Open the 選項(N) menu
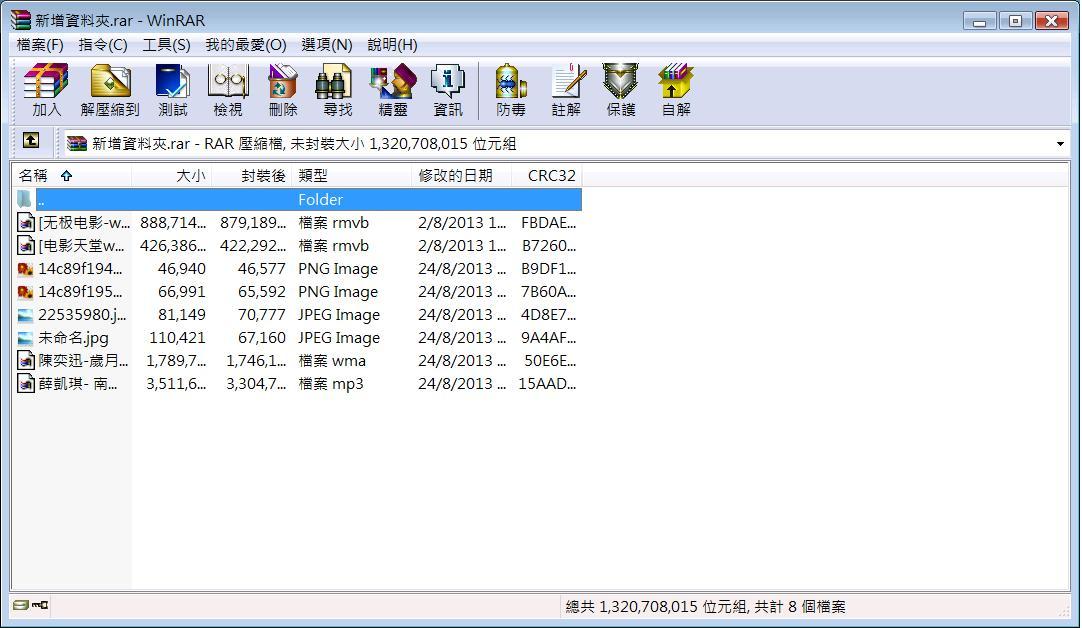Image resolution: width=1082 pixels, height=628 pixels. point(327,45)
